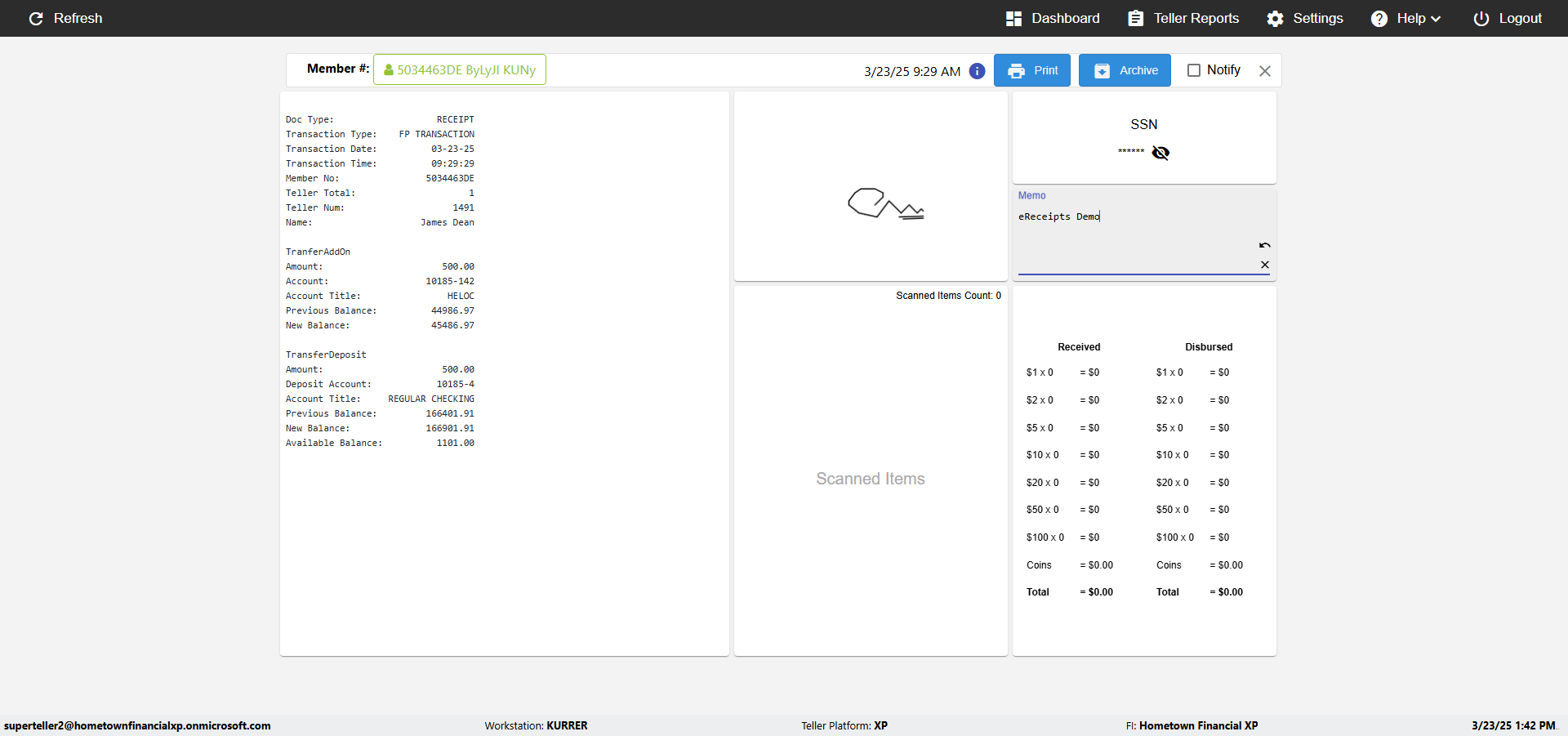Click 'REGULAR CHECKING' account title
This screenshot has height=736, width=1568.
tap(431, 399)
